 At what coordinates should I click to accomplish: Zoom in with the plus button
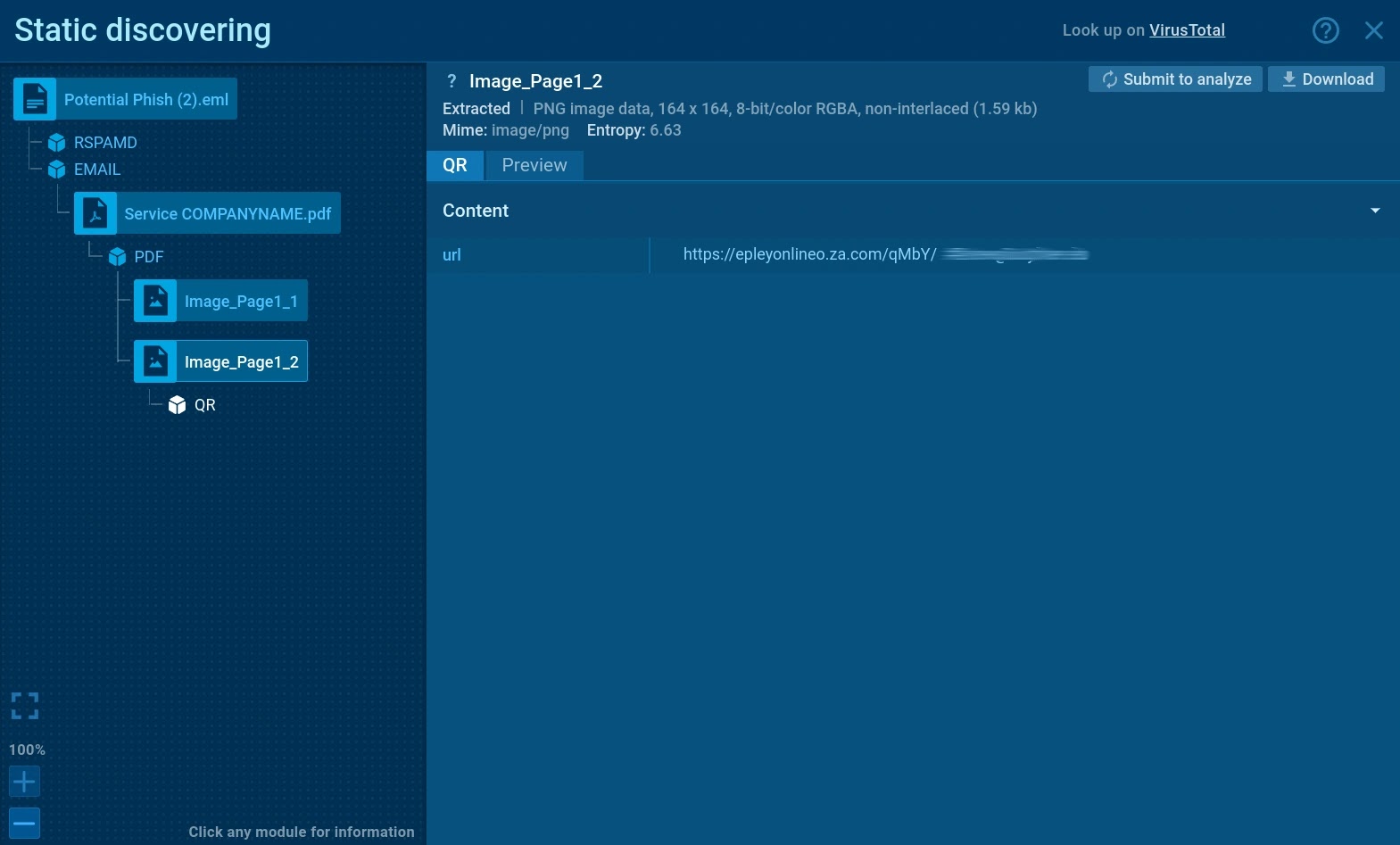point(24,782)
